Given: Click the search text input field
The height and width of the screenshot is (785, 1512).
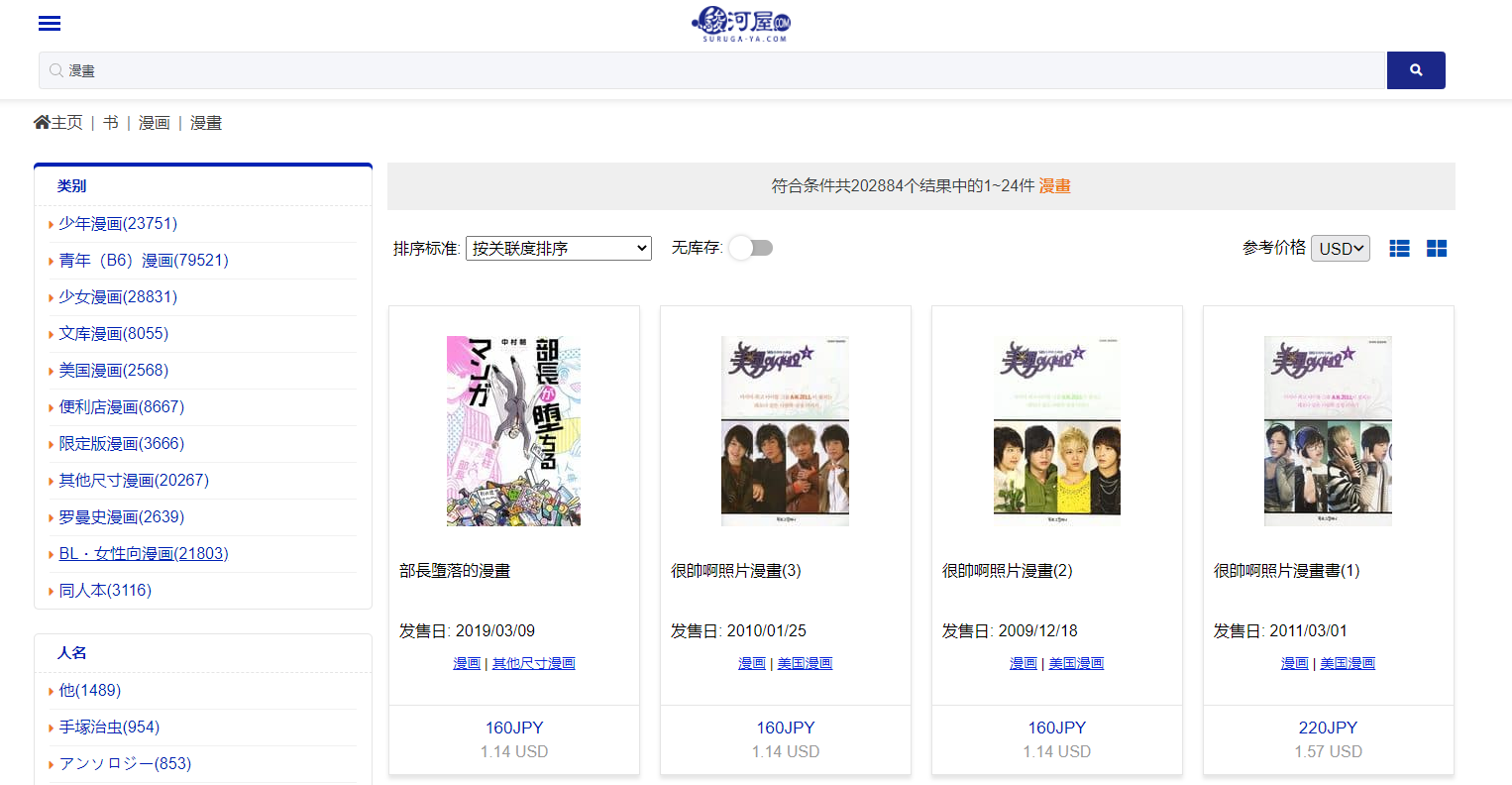Looking at the screenshot, I should point(711,71).
